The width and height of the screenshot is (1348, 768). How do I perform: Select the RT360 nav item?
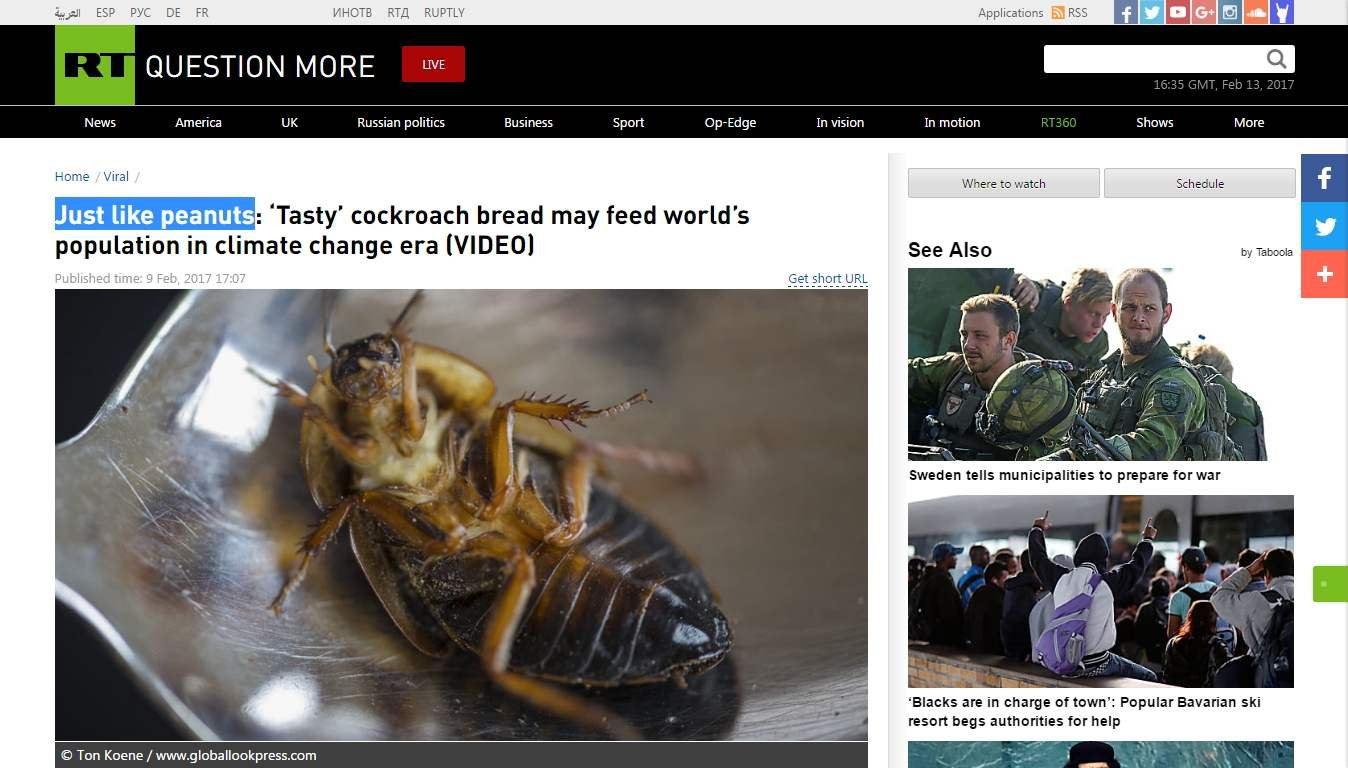[1058, 122]
